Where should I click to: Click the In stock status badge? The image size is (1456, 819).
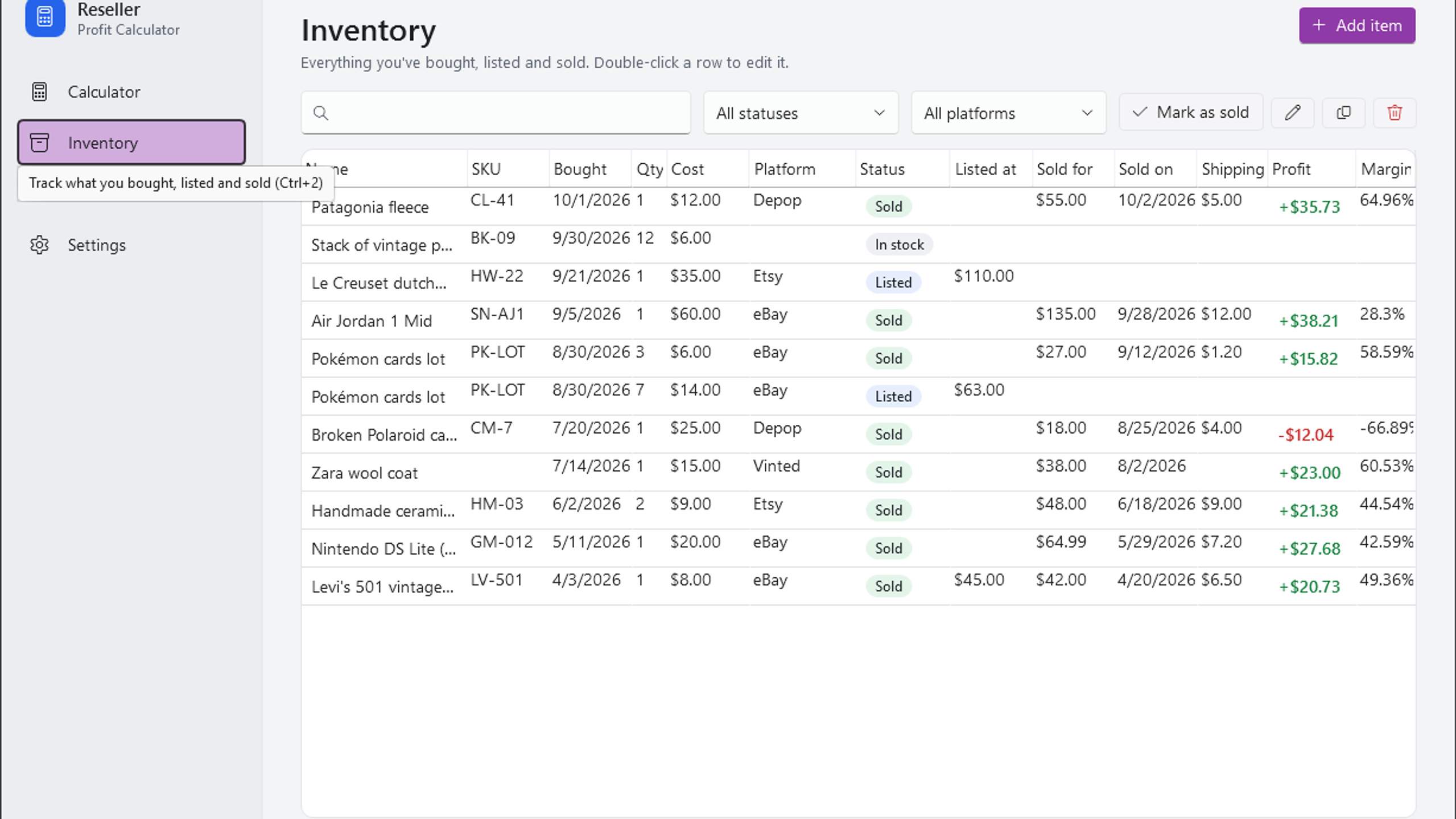pyautogui.click(x=899, y=245)
